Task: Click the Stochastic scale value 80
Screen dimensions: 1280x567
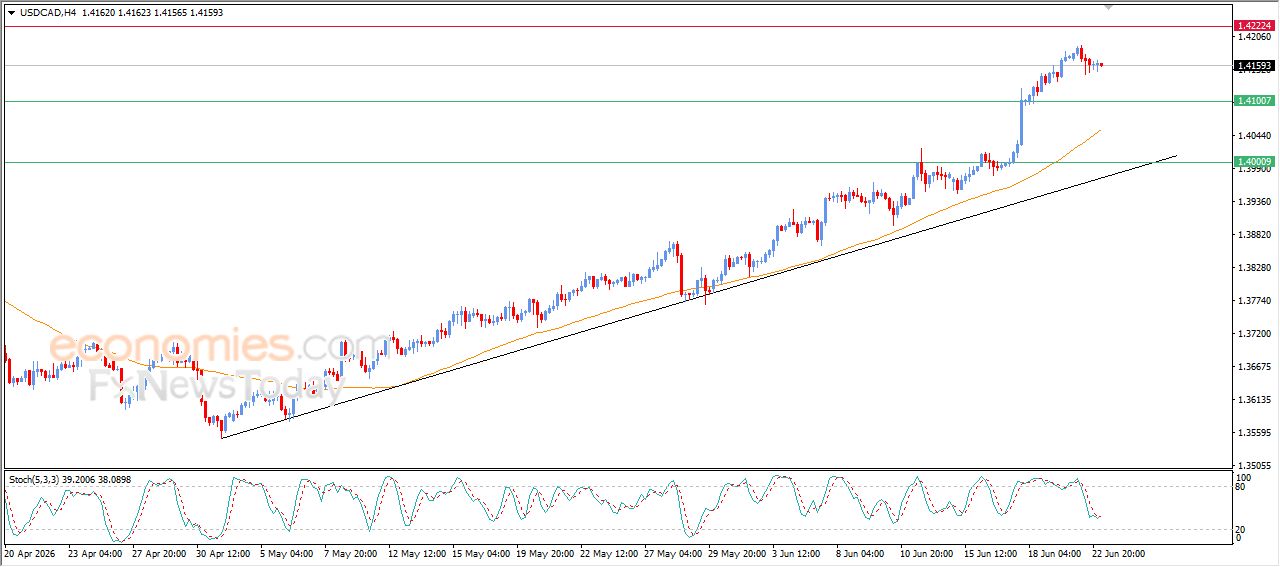Action: click(x=1241, y=487)
